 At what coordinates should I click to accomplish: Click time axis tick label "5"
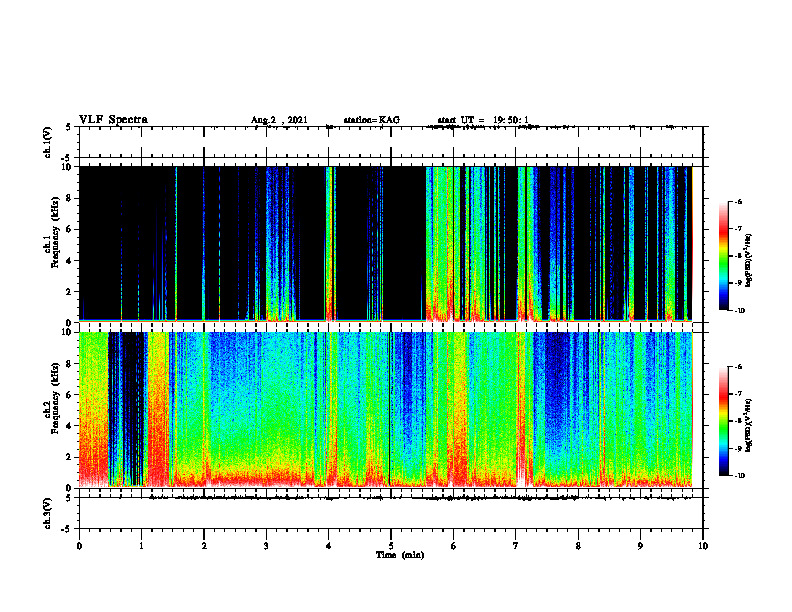(391, 546)
